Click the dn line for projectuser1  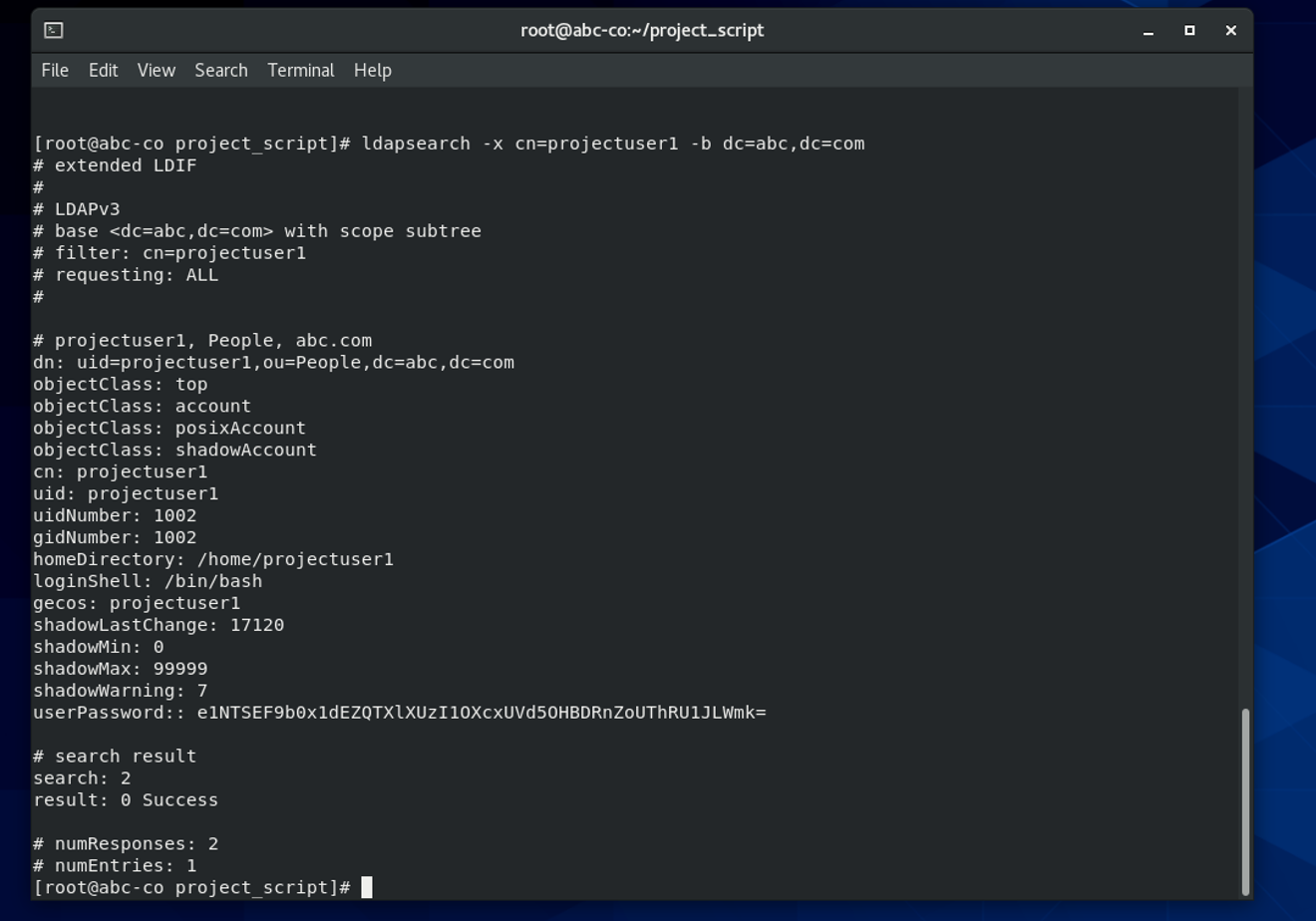pyautogui.click(x=274, y=362)
